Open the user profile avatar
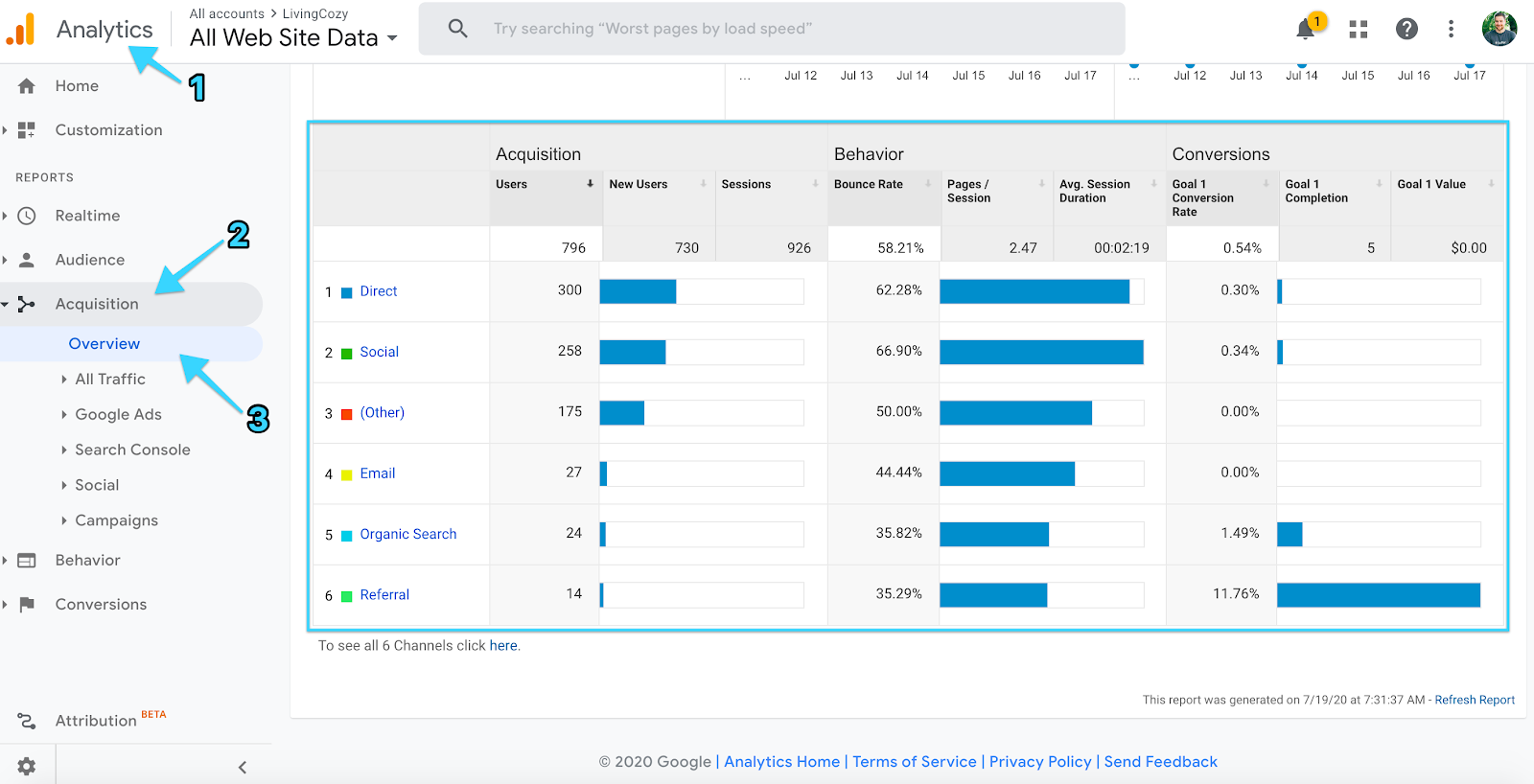Viewport: 1534px width, 784px height. tap(1499, 29)
